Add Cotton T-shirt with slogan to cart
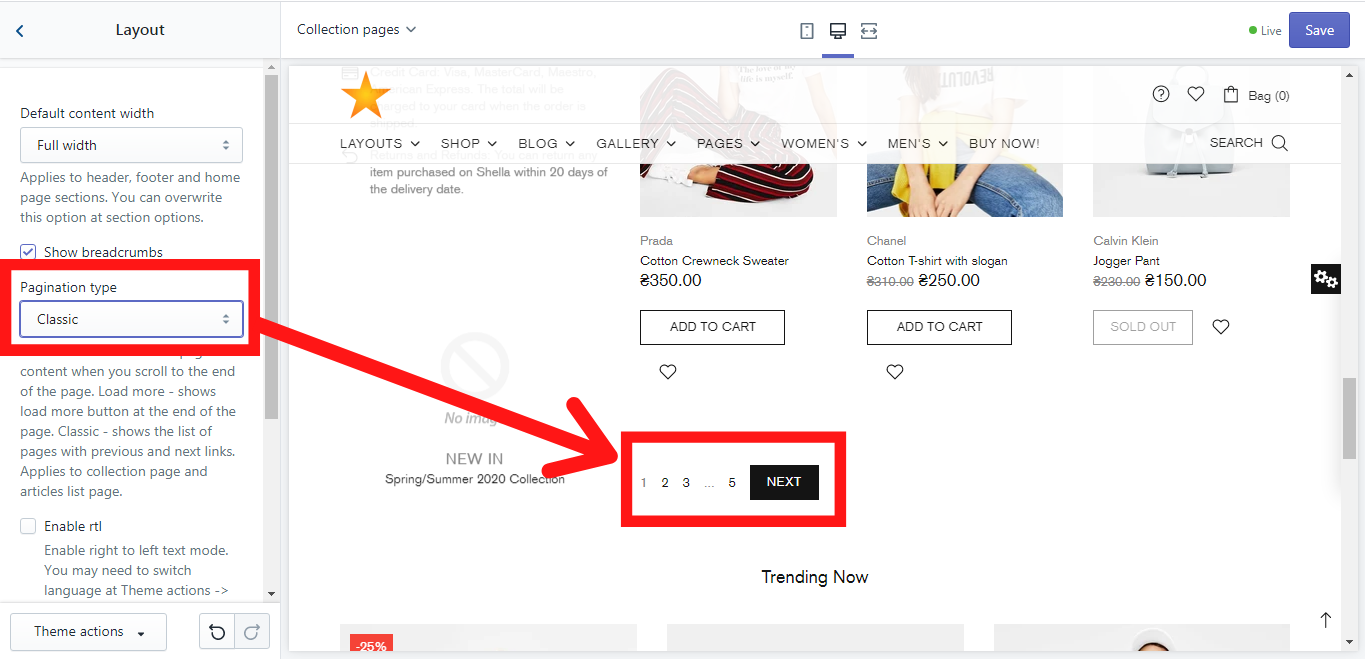The image size is (1365, 659). point(939,327)
